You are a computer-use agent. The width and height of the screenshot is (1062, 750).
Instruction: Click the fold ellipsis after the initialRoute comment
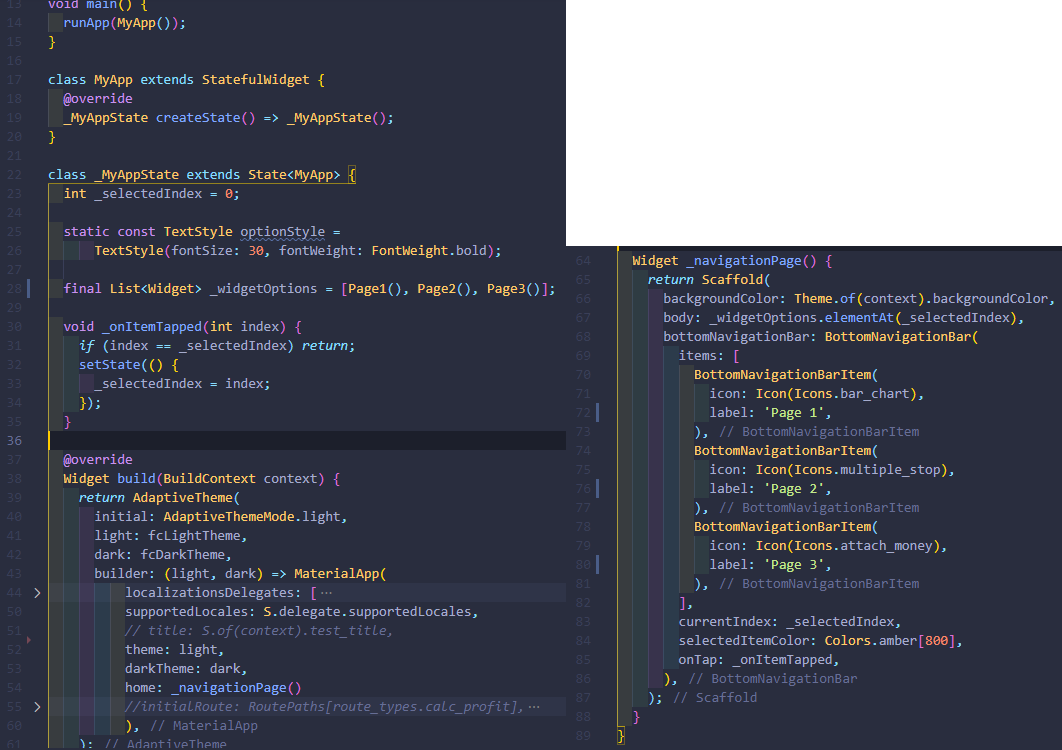(534, 707)
